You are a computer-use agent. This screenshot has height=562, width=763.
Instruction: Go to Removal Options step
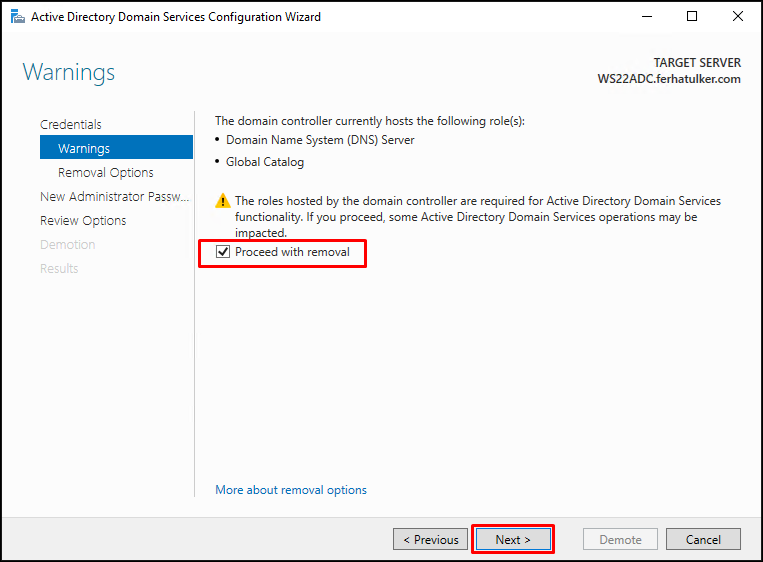click(106, 172)
